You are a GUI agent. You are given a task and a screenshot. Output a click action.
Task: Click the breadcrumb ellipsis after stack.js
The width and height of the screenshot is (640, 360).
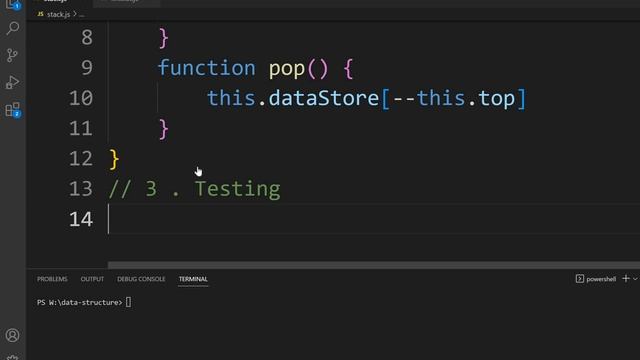82,14
